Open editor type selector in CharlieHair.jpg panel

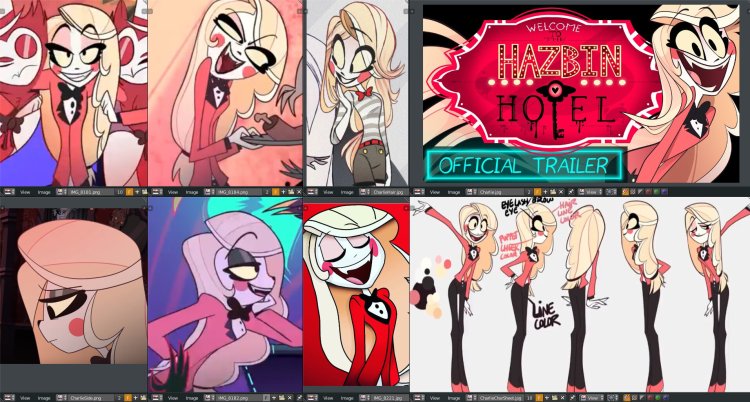(x=313, y=191)
